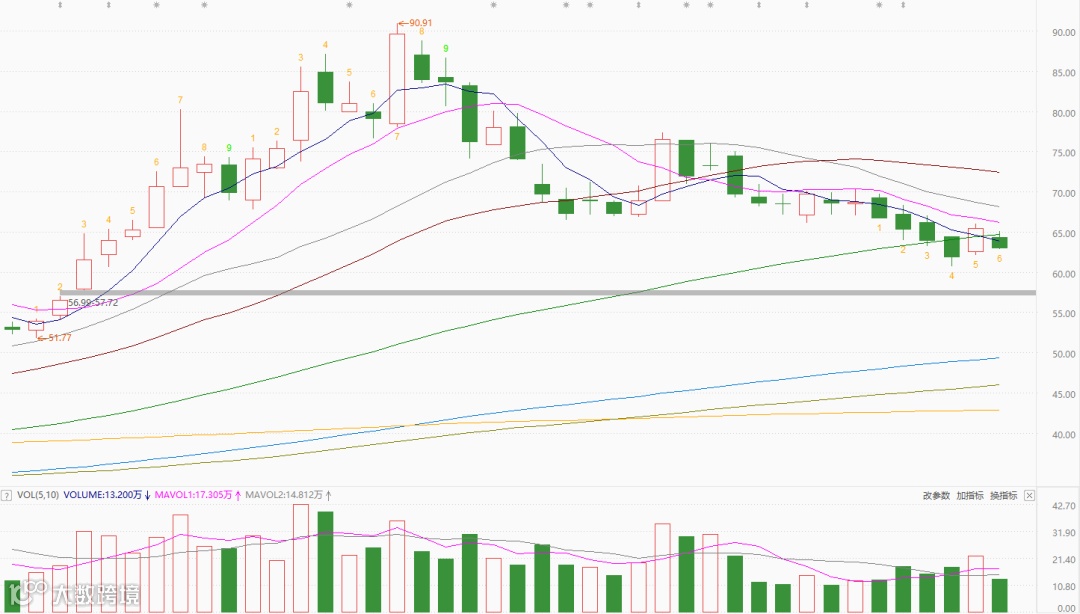Click the tall candle topping at 90.91

pos(397,79)
